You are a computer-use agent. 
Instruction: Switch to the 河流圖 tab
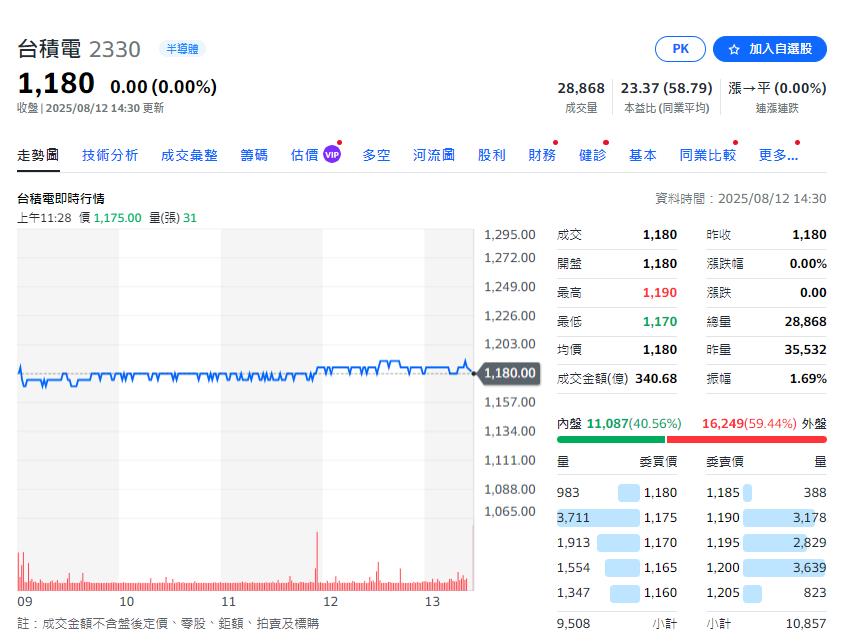[434, 155]
